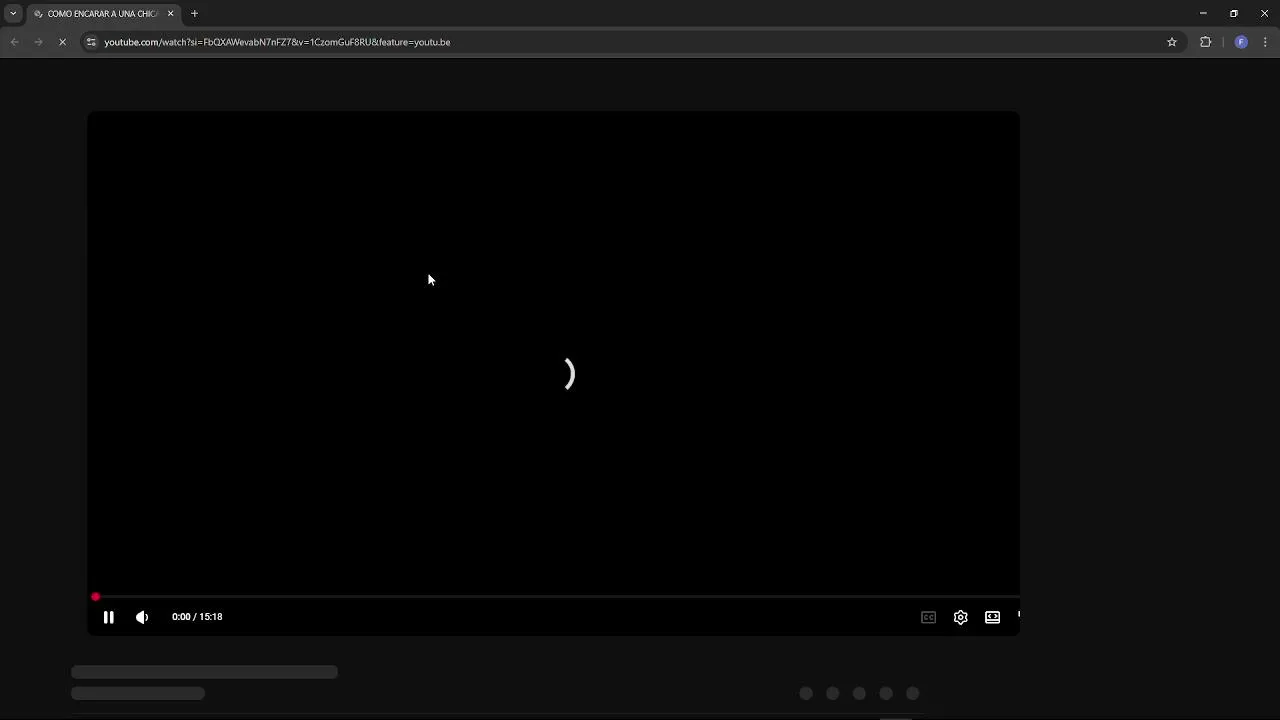This screenshot has height=720, width=1280.
Task: Close the COMO ENCARAR A UNA CHICA tab
Action: point(170,13)
